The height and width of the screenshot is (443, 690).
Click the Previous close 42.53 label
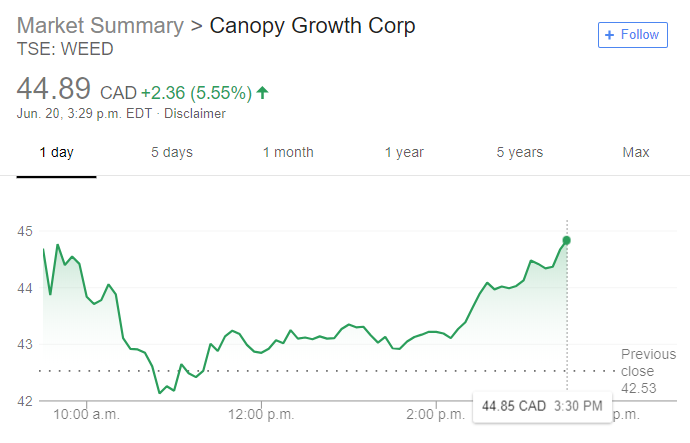pyautogui.click(x=648, y=371)
